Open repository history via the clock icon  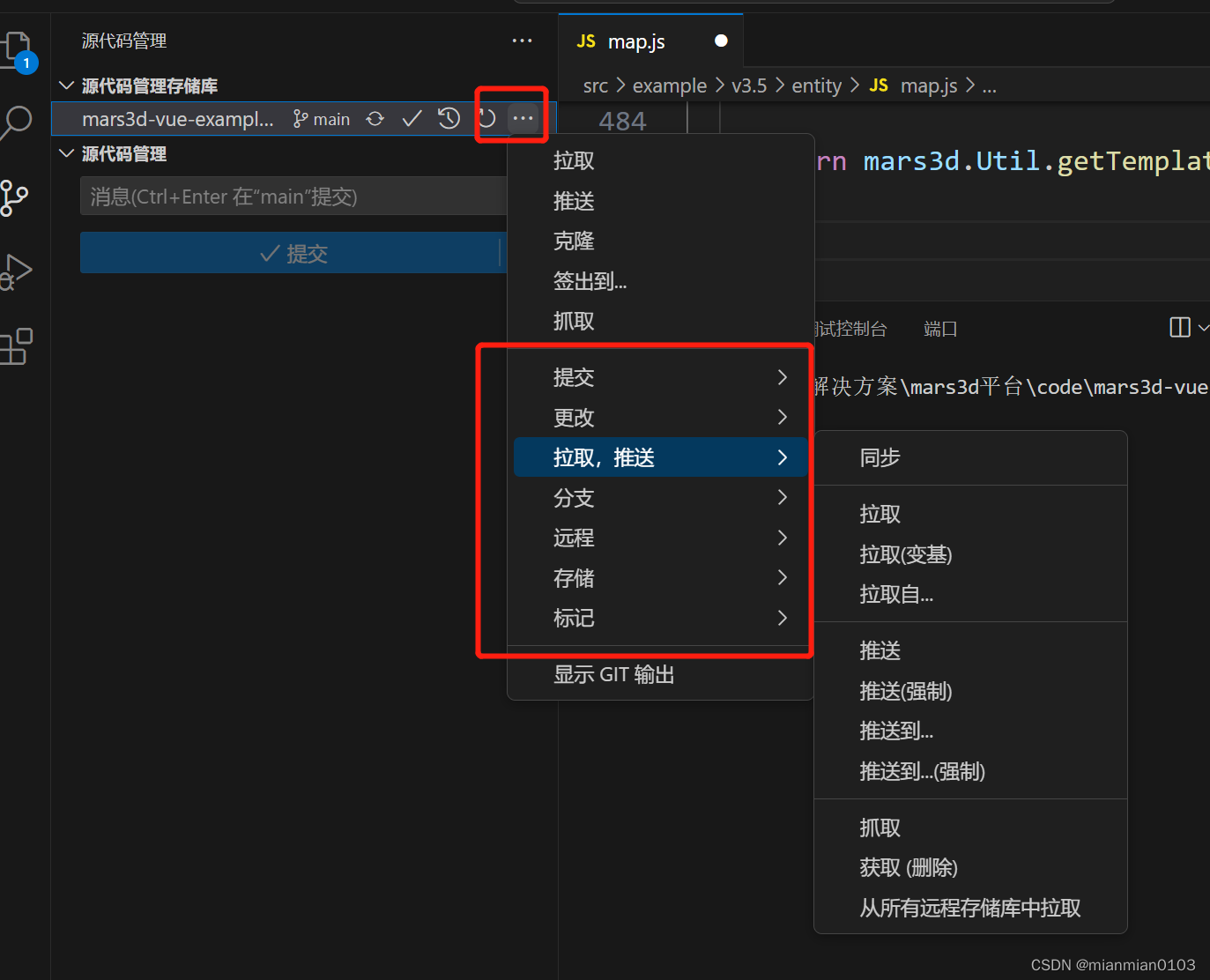[449, 118]
